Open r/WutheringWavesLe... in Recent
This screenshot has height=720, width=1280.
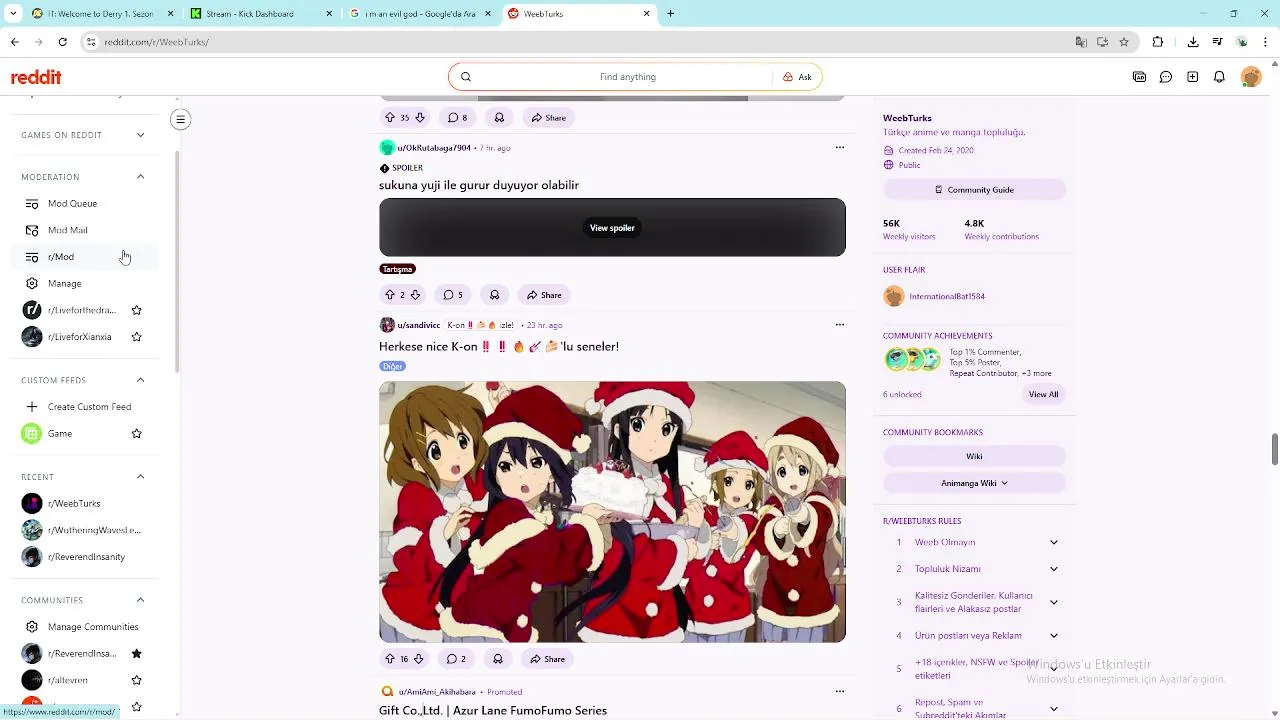point(86,530)
